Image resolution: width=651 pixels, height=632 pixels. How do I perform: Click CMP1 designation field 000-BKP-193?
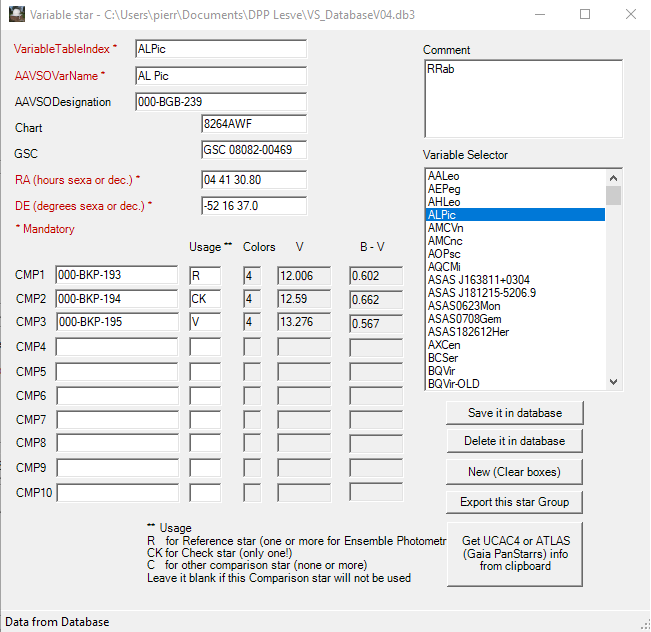click(x=117, y=275)
